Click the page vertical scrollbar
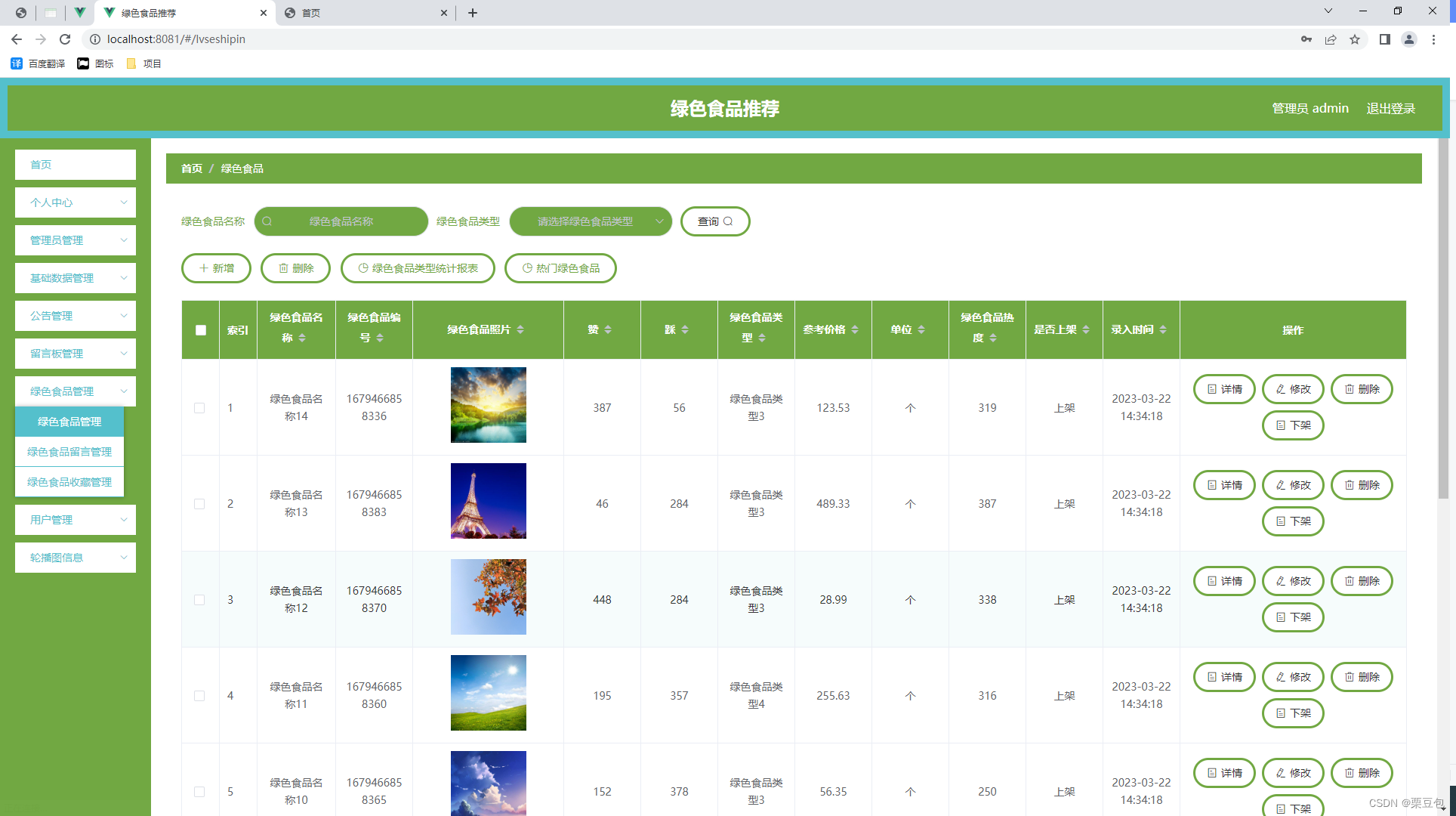 coord(1443,317)
